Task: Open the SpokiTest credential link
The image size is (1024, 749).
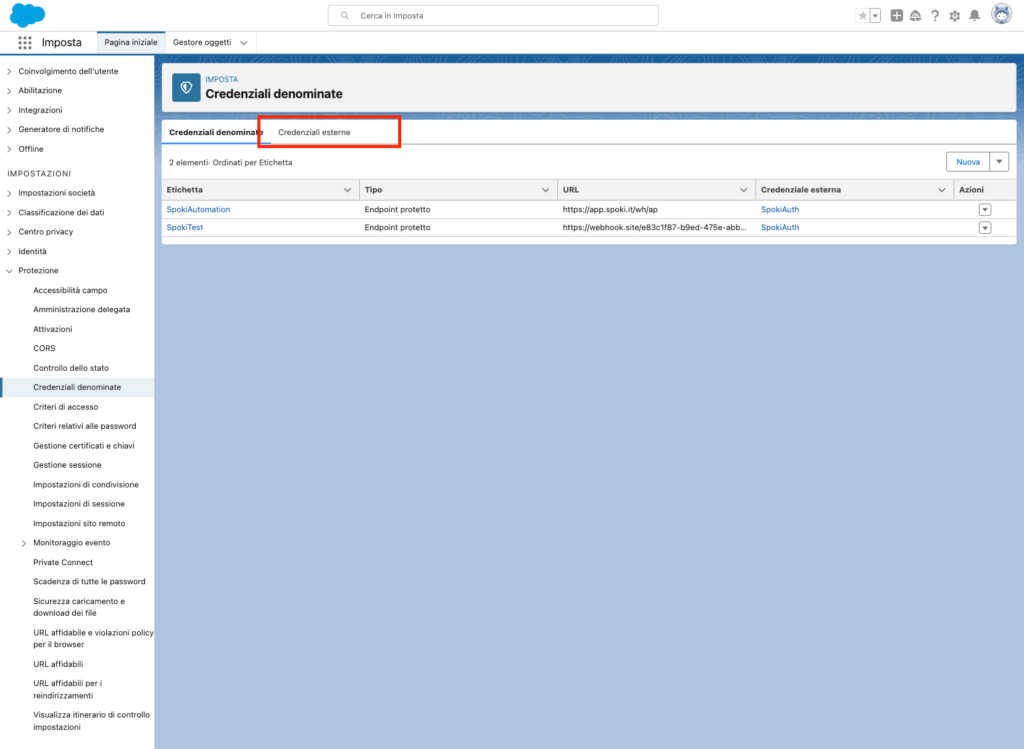Action: coord(187,227)
